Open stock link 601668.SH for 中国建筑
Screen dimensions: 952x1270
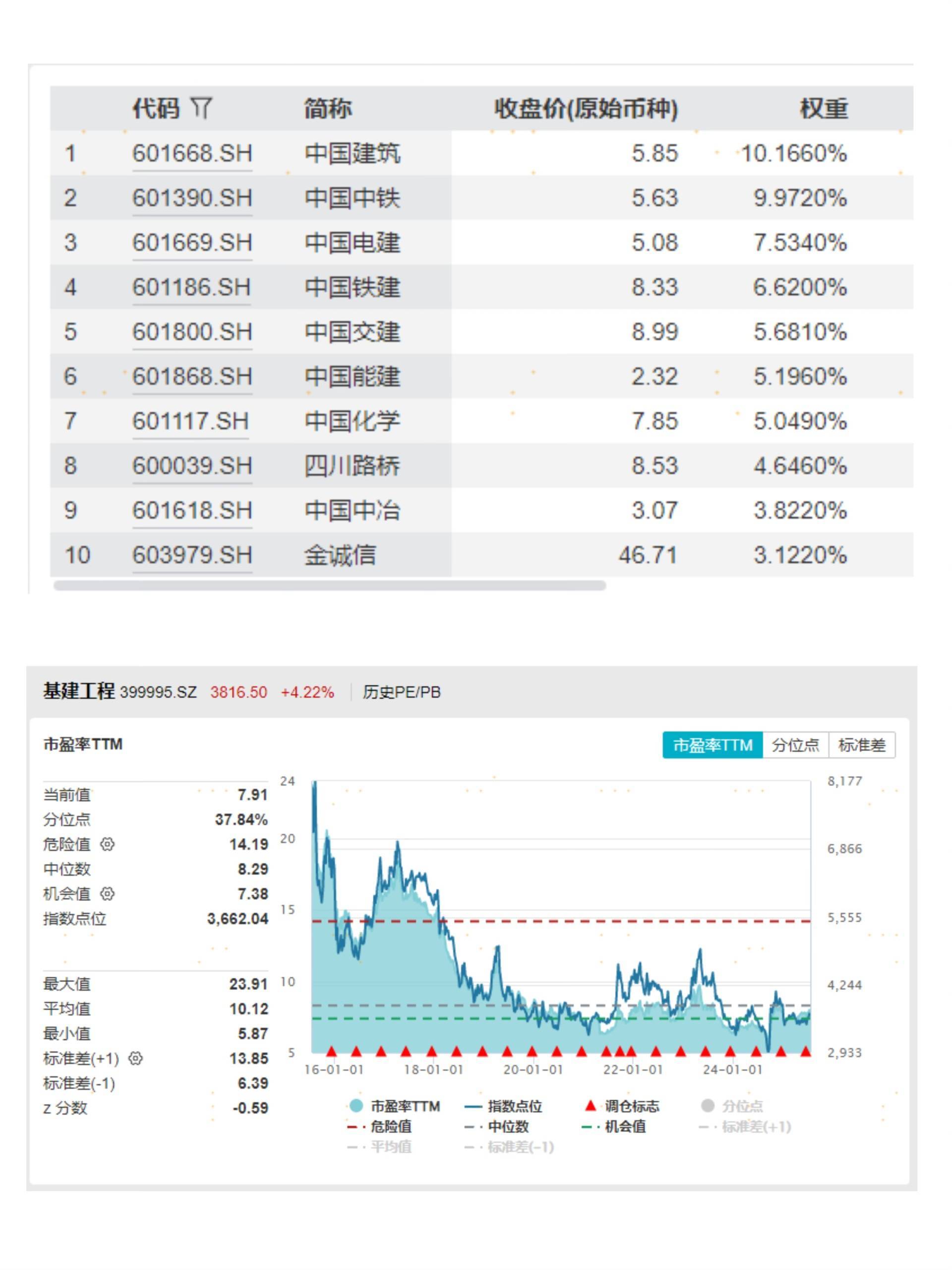coord(191,153)
